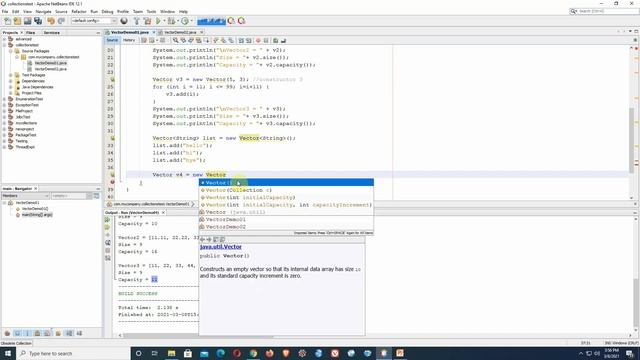Switch to the Files tab
The height and width of the screenshot is (360, 640).
[x=31, y=33]
